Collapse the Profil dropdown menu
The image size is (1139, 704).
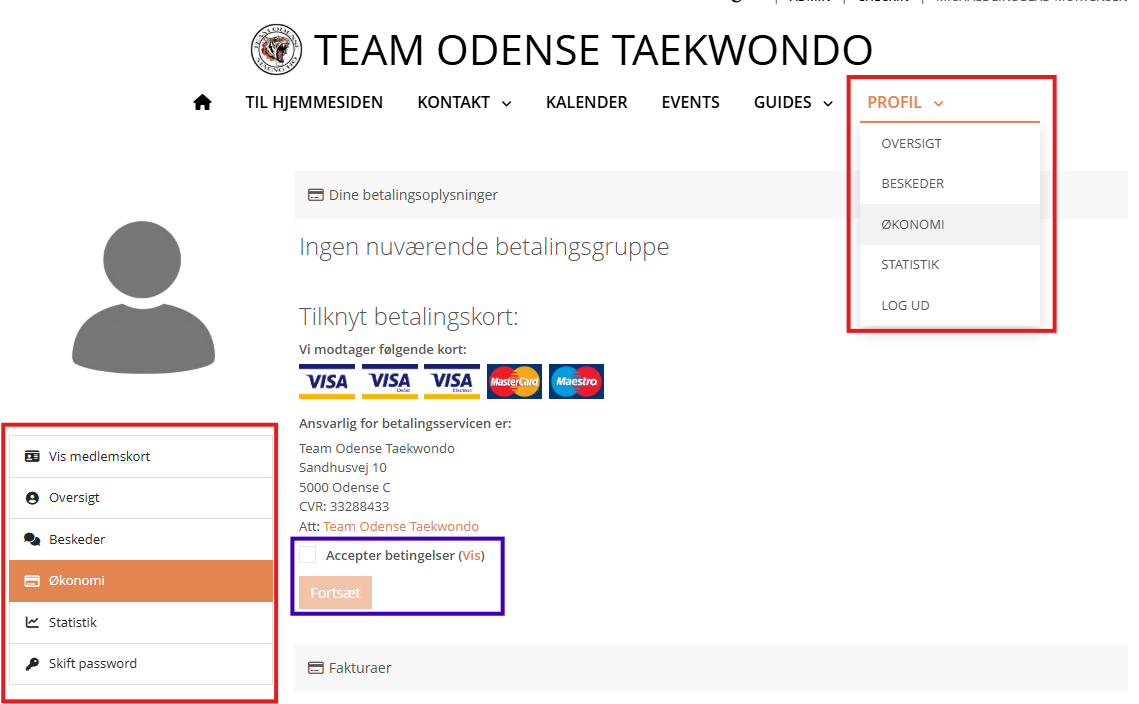(905, 102)
